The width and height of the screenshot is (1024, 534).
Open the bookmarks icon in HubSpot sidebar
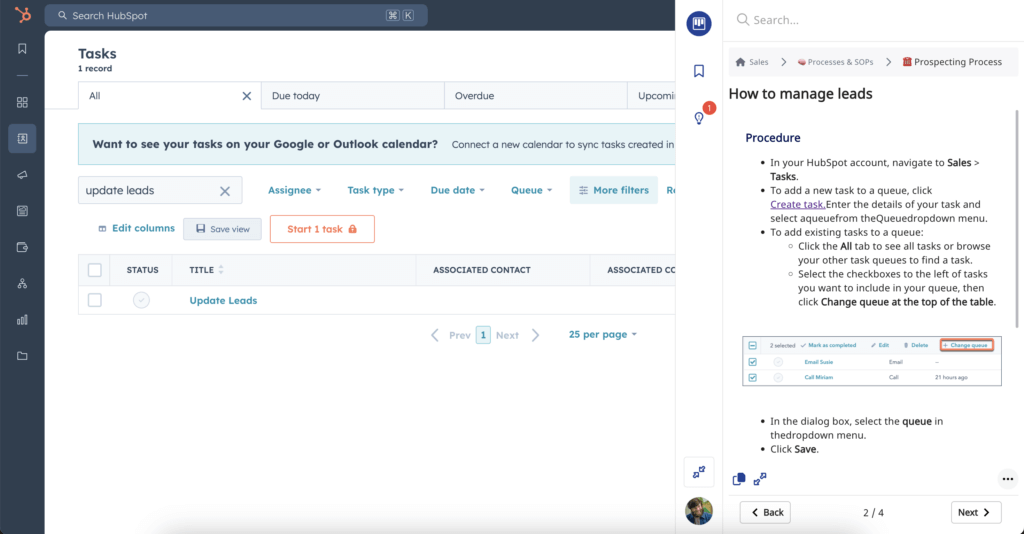22,49
